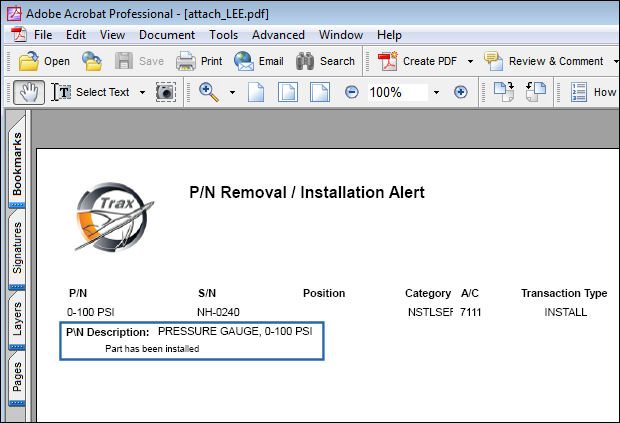The image size is (620, 423).
Task: Click the INSTALL transaction type value
Action: click(x=565, y=312)
